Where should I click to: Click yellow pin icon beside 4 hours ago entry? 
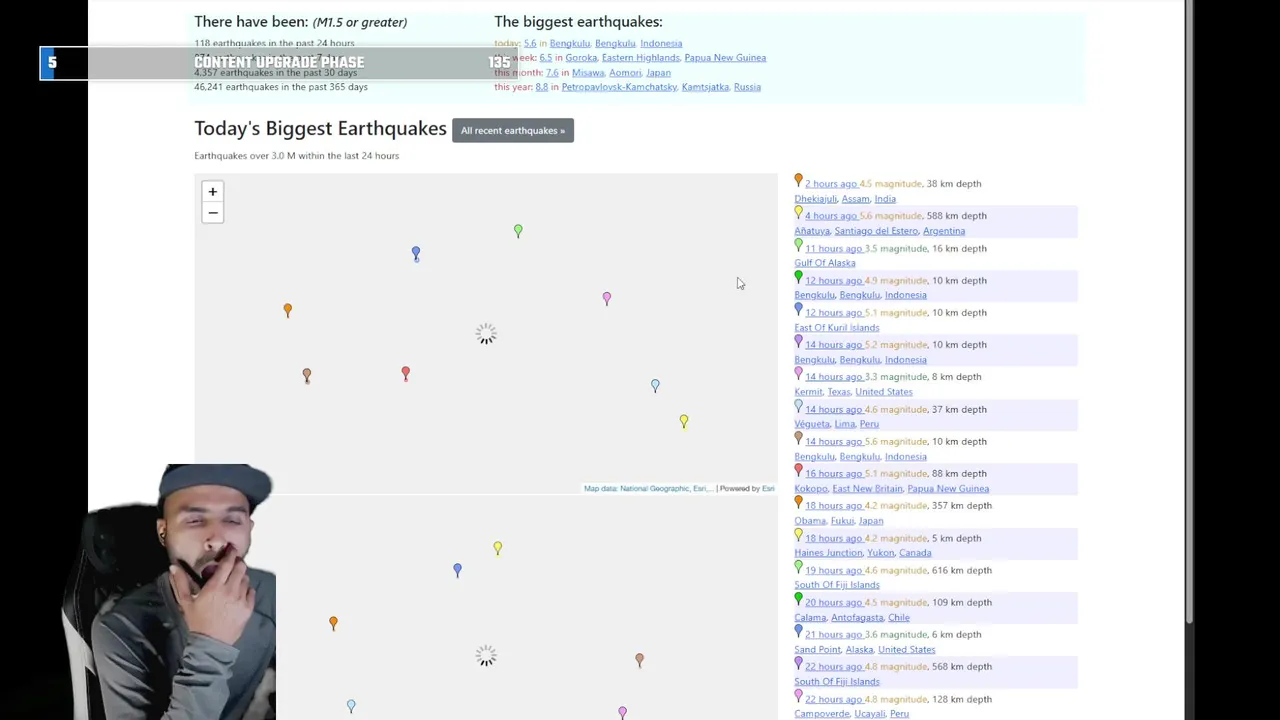point(798,212)
